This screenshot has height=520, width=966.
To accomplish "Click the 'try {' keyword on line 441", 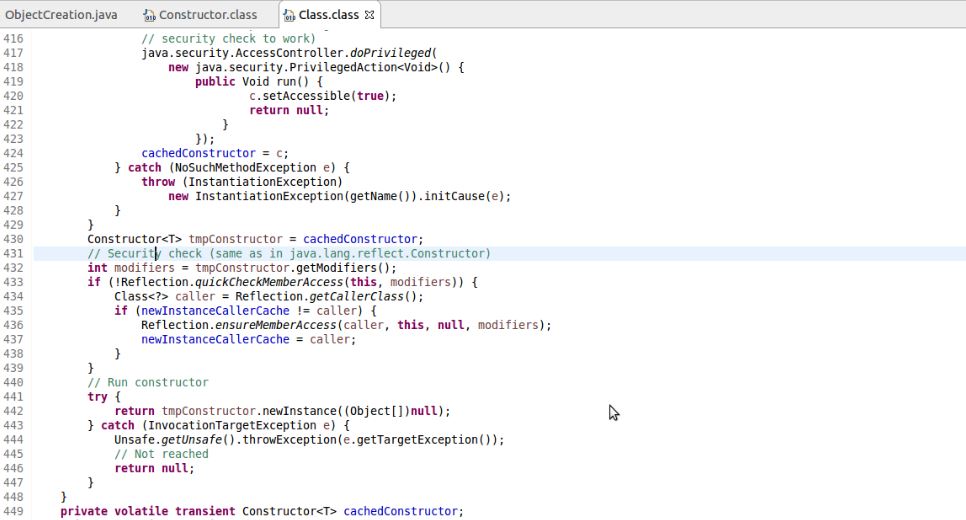I will coord(104,397).
